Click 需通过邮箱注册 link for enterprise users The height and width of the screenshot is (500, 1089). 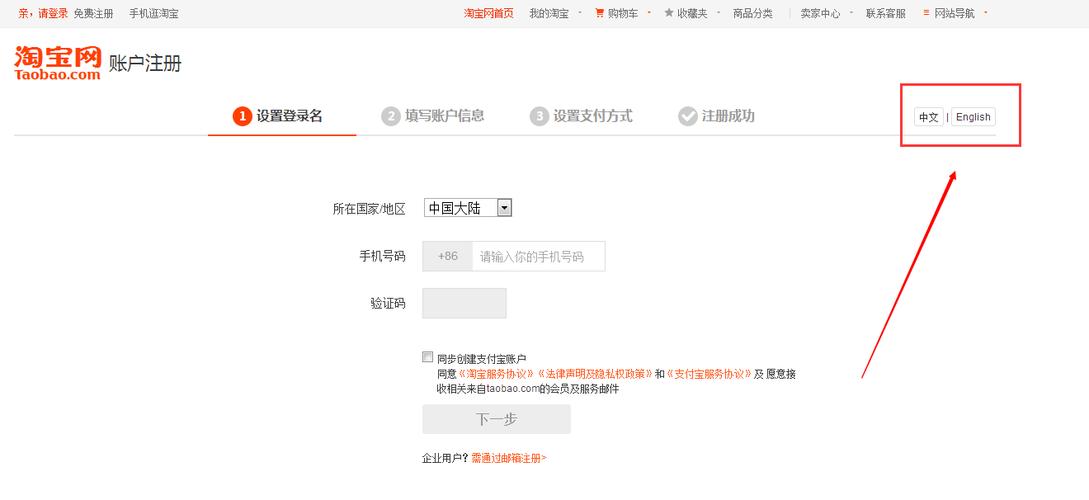[x=509, y=458]
